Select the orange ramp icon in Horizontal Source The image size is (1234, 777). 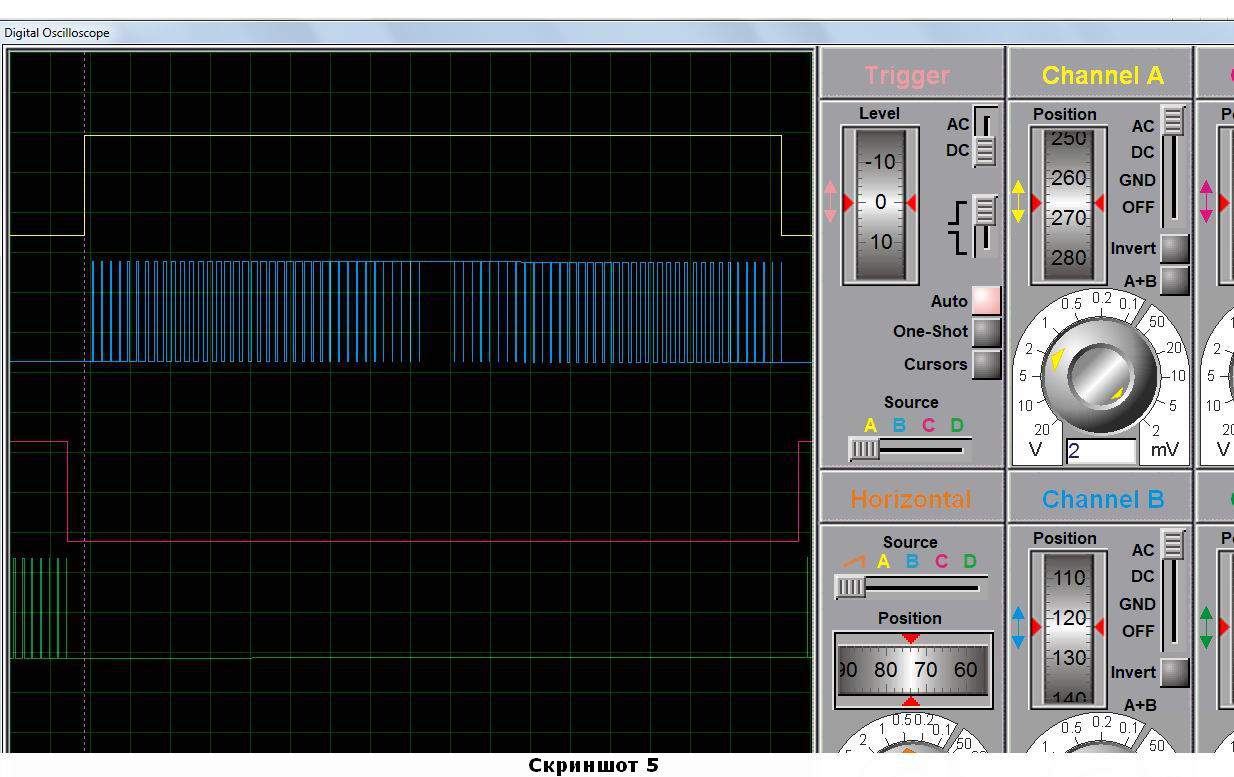pos(854,562)
